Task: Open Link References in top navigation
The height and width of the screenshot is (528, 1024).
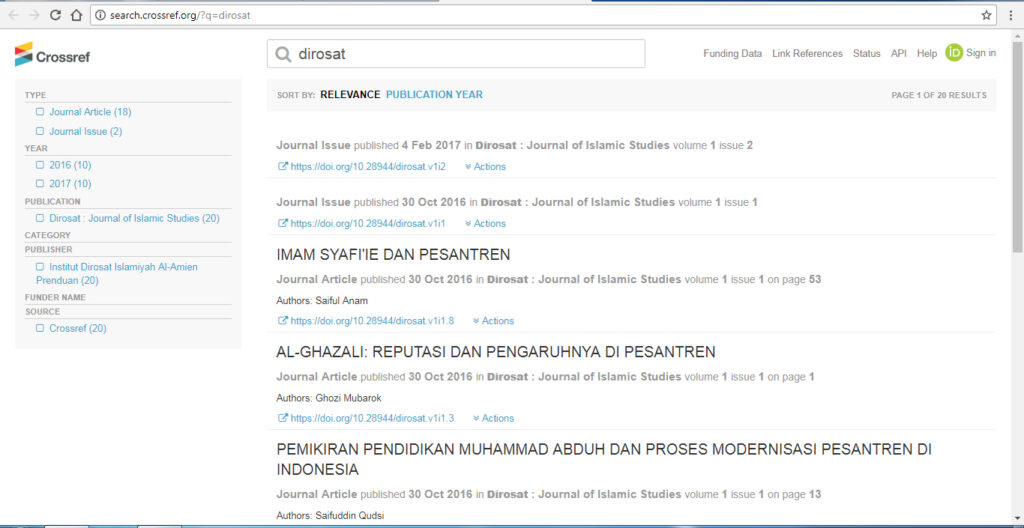Action: [x=807, y=54]
